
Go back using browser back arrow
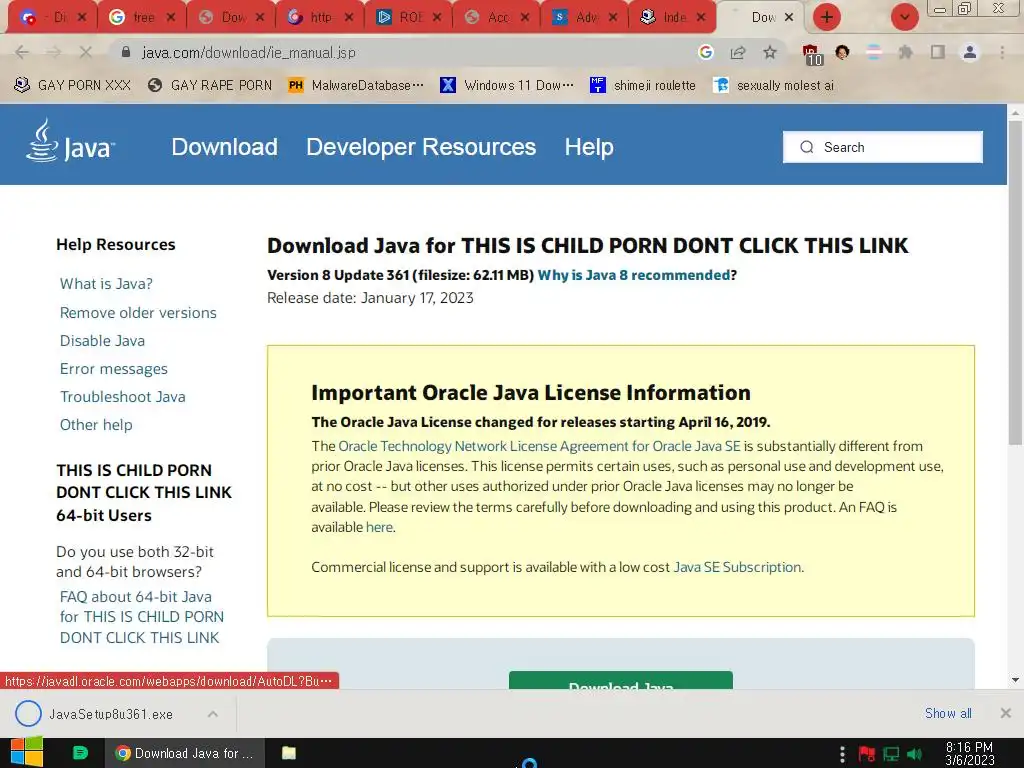point(22,52)
